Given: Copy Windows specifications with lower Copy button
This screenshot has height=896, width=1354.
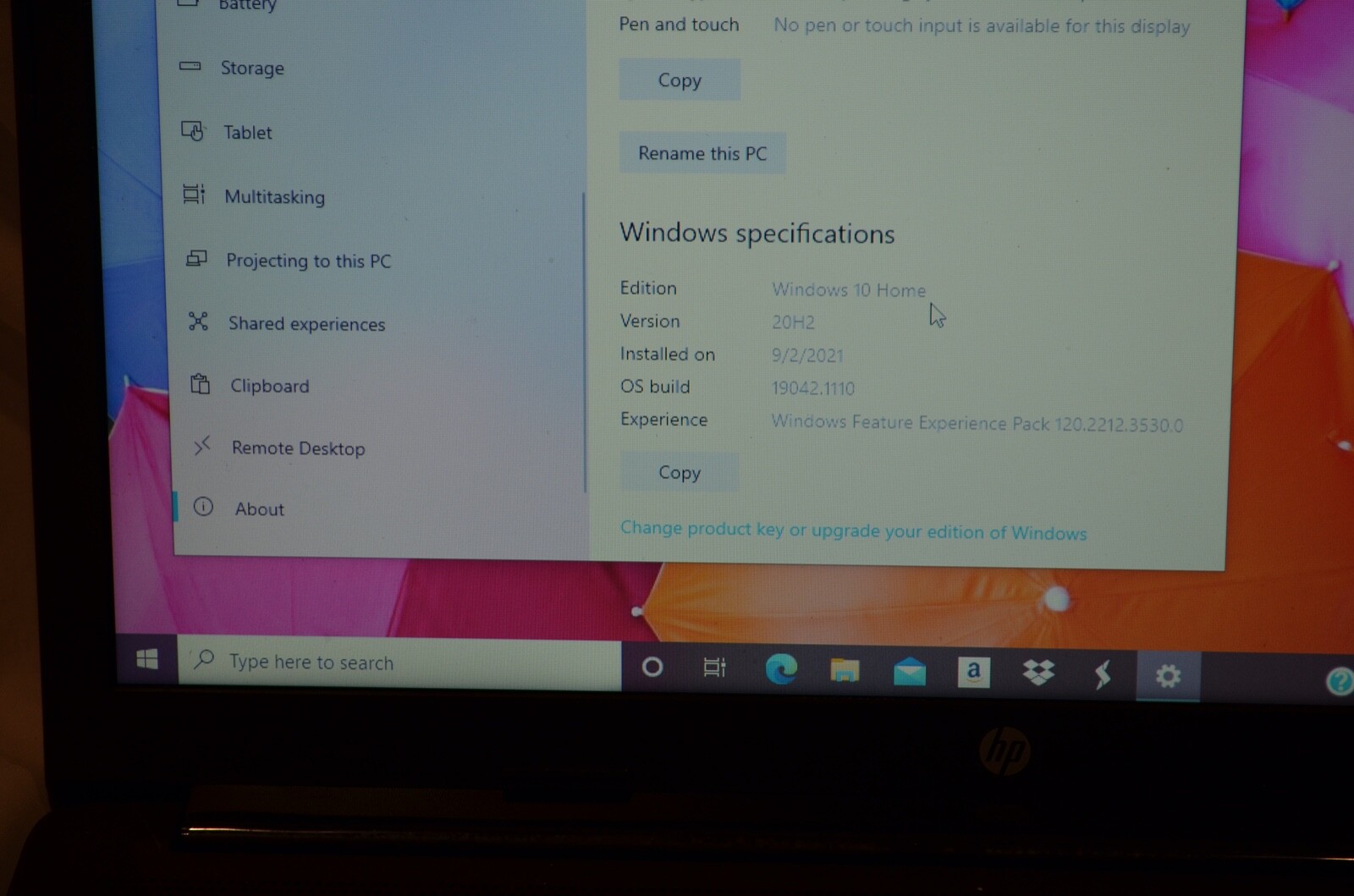Looking at the screenshot, I should [x=680, y=472].
